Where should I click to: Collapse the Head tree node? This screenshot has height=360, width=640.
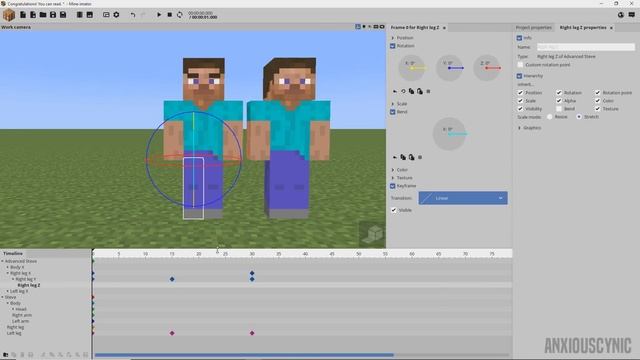[13, 309]
